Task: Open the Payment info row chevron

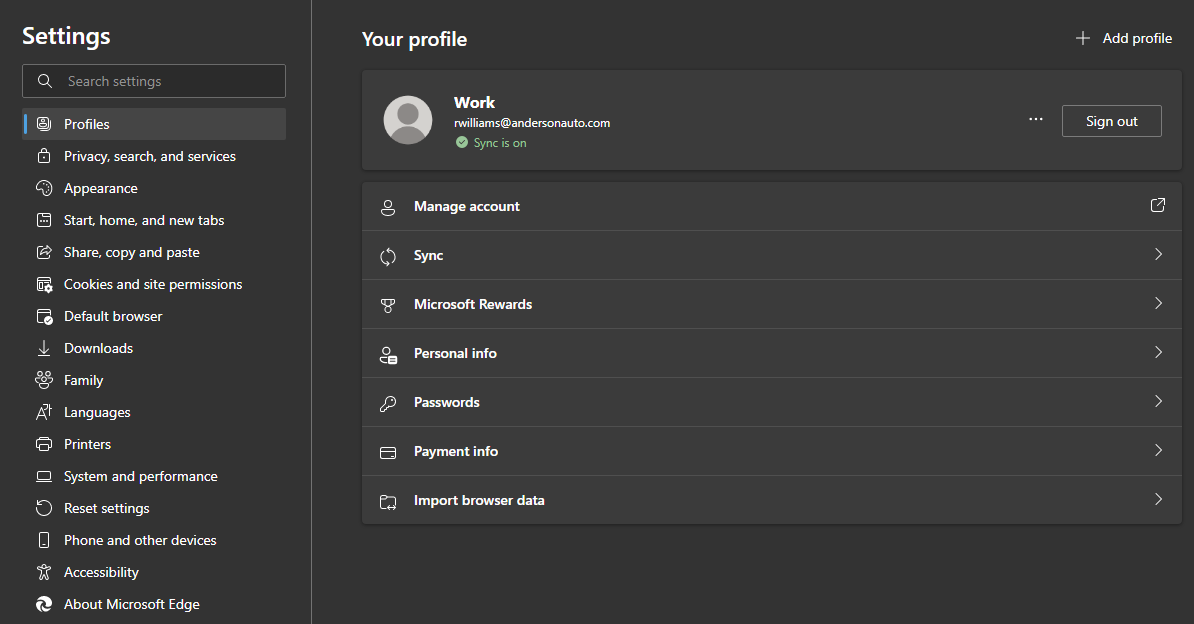Action: pos(1158,450)
